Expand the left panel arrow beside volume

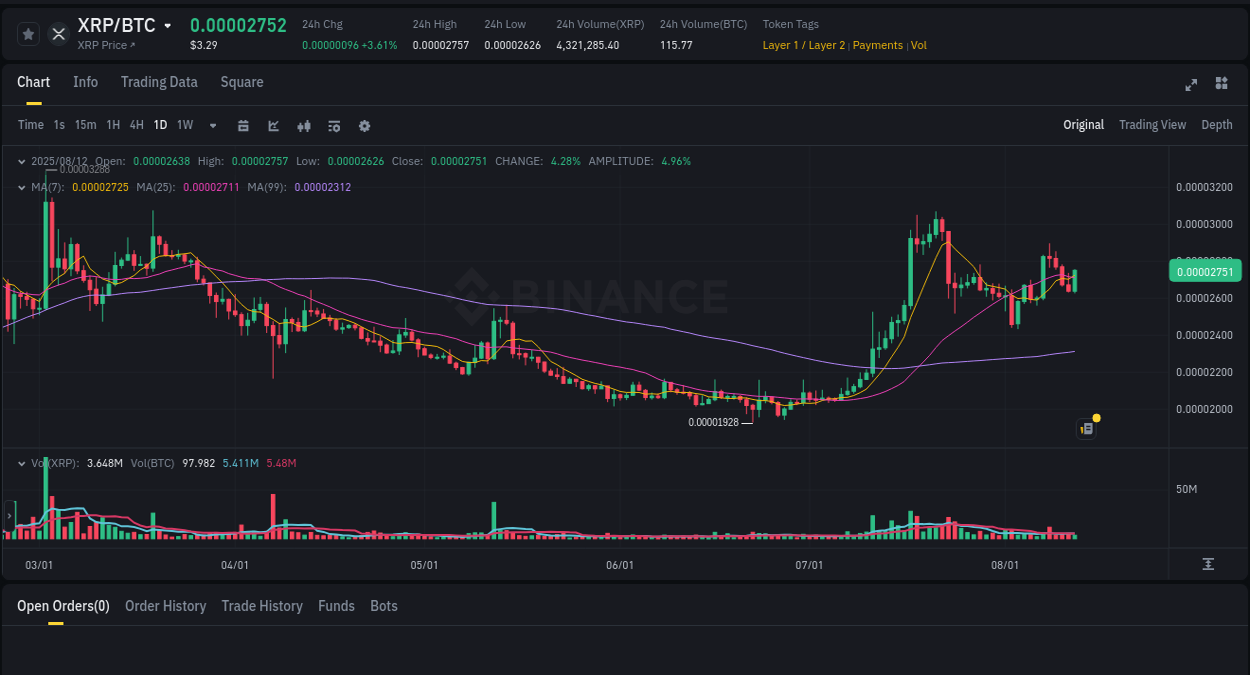tap(9, 516)
